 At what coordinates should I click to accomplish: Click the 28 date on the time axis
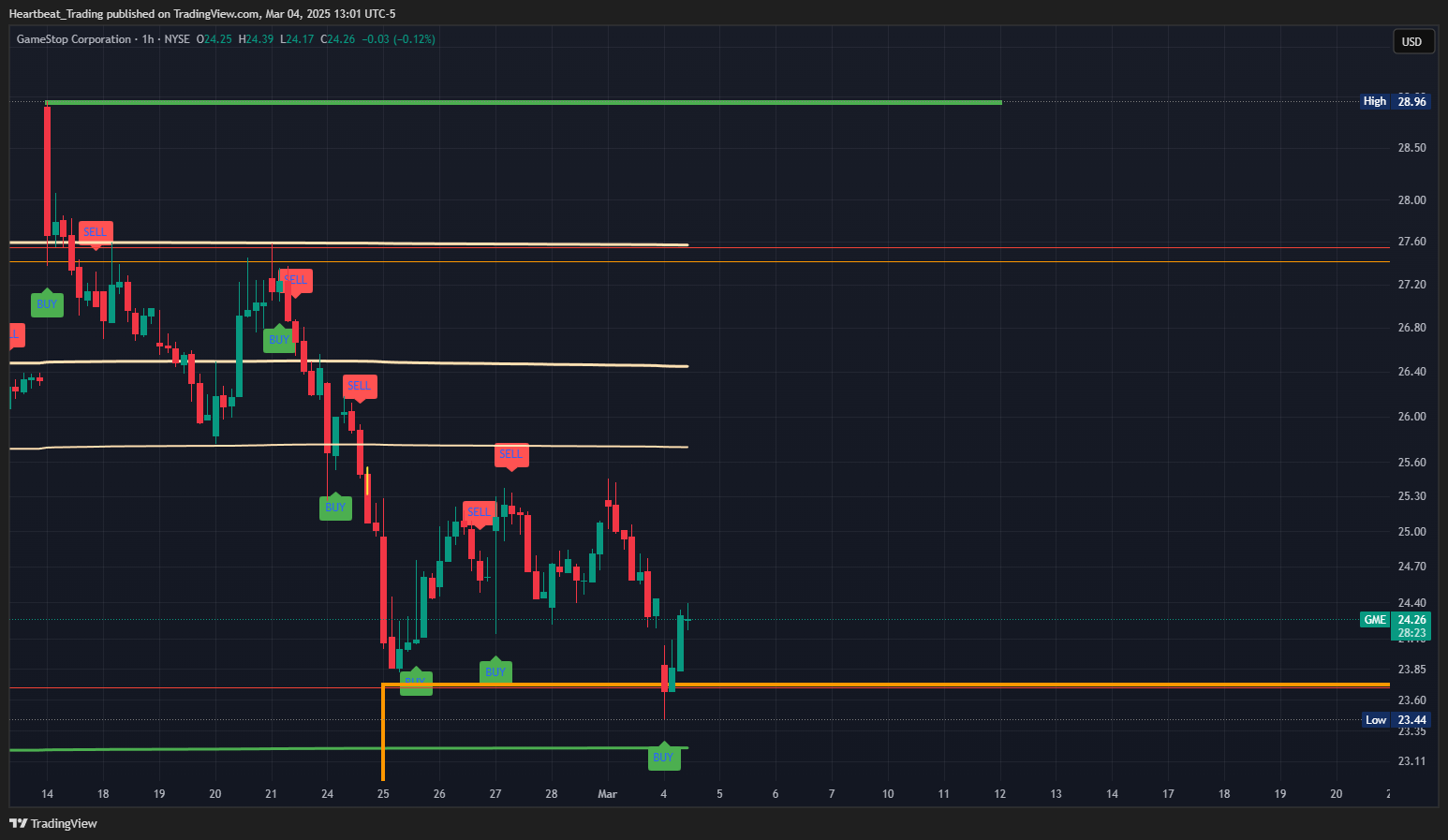tap(552, 794)
